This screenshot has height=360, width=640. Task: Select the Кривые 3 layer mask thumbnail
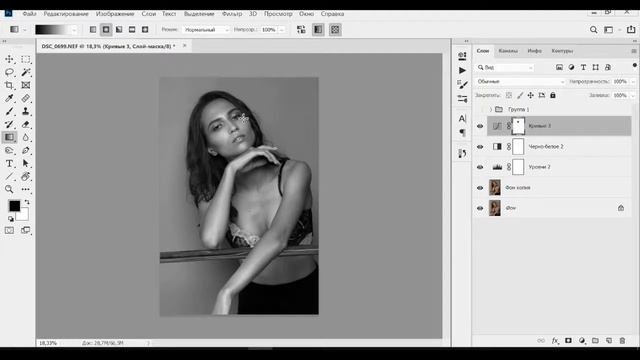click(518, 126)
